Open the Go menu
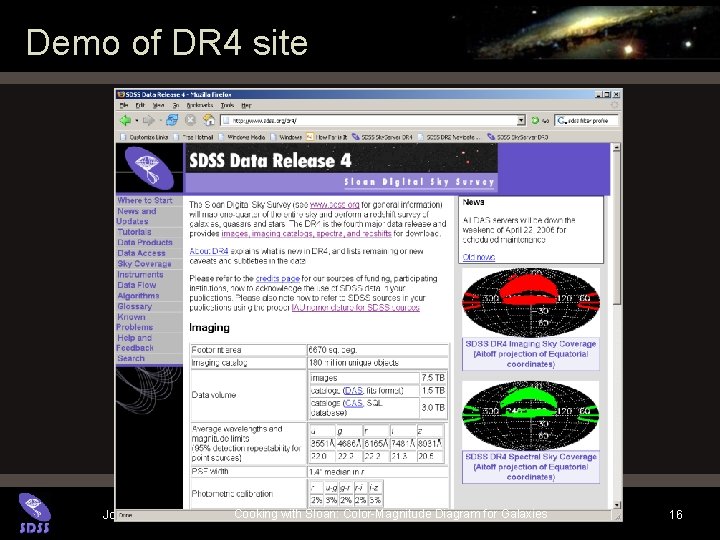 click(175, 105)
